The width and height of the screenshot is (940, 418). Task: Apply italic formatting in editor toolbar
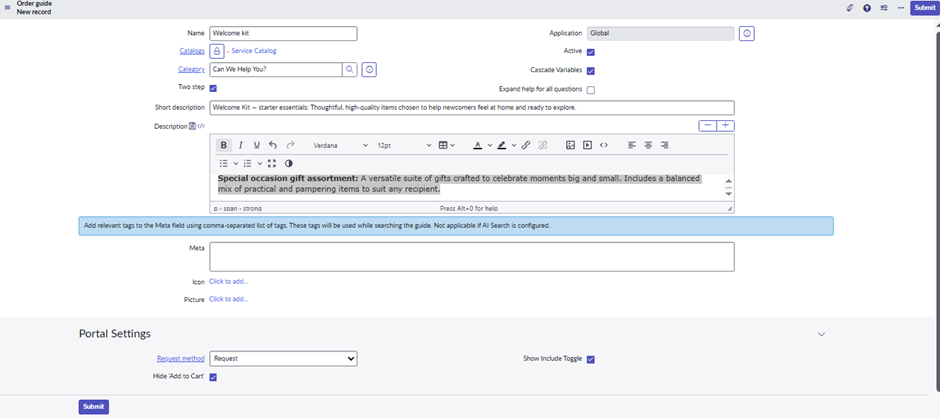coord(240,145)
